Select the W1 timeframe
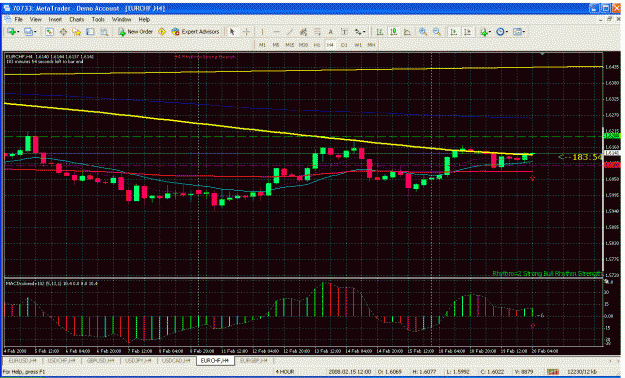Viewport: 625px width, 378px height. coord(358,45)
